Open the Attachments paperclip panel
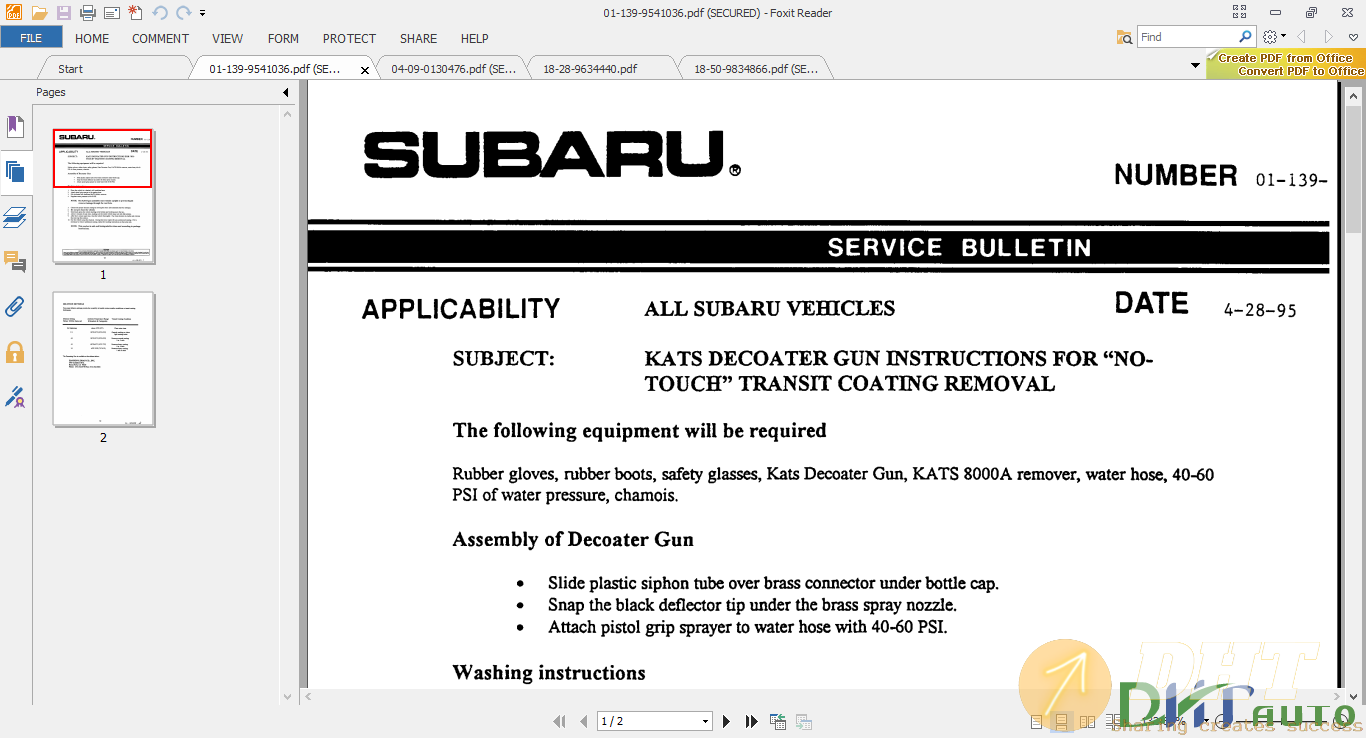 [x=14, y=307]
